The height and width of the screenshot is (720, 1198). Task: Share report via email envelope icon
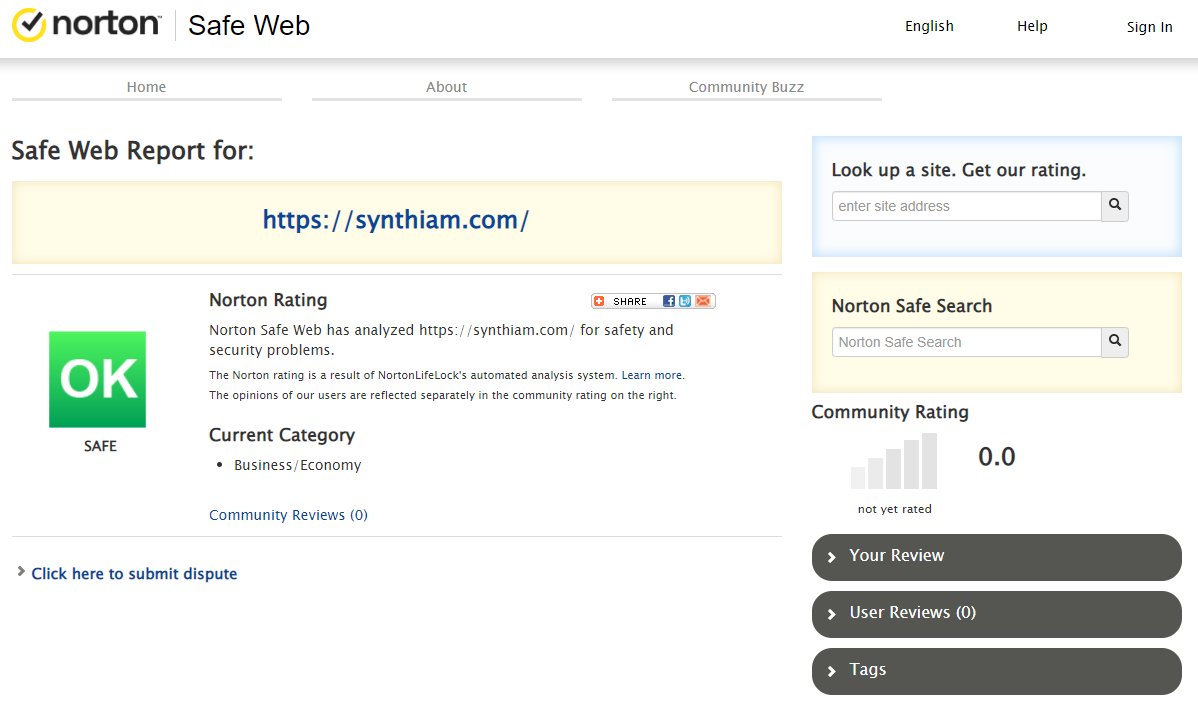pos(703,301)
